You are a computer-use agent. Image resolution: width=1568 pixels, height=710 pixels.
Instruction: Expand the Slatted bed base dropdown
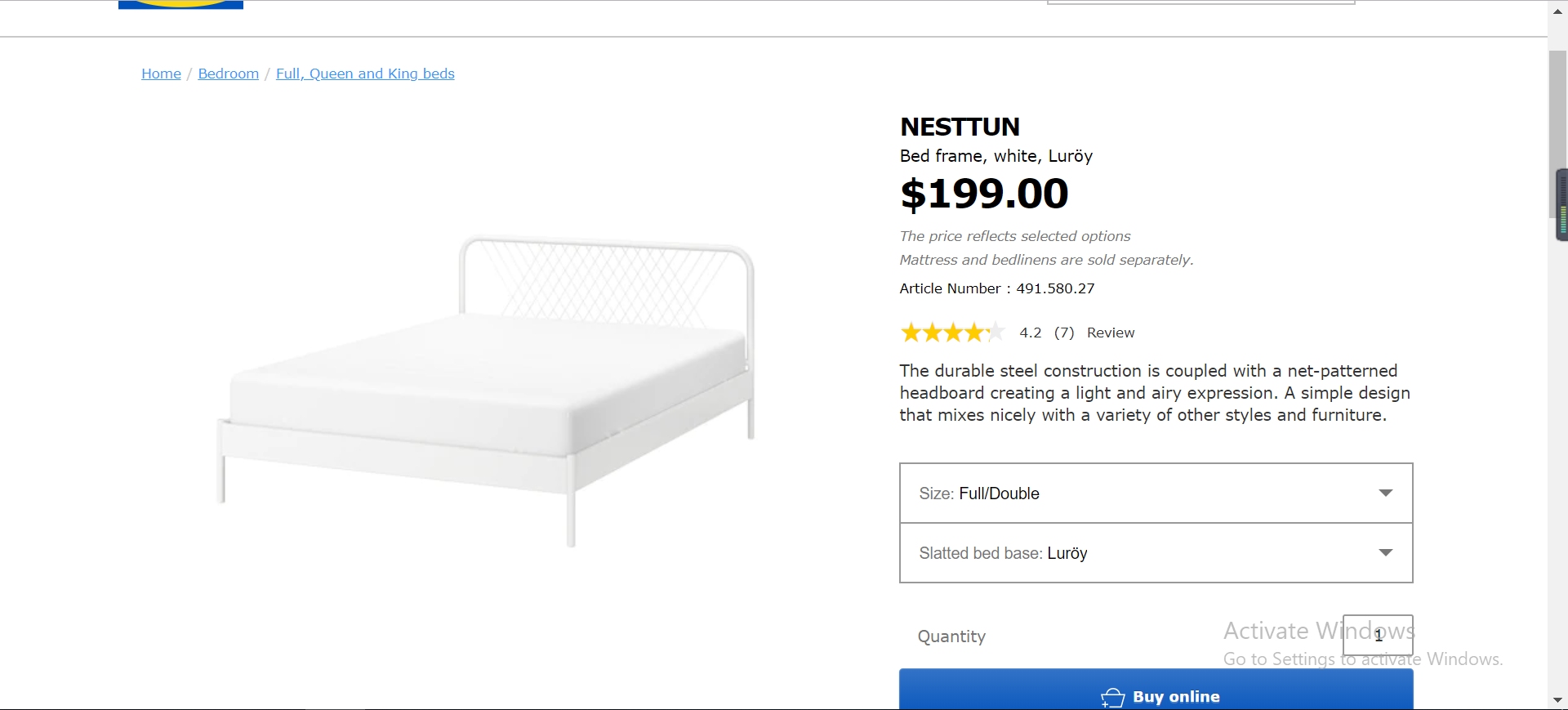click(x=1156, y=553)
